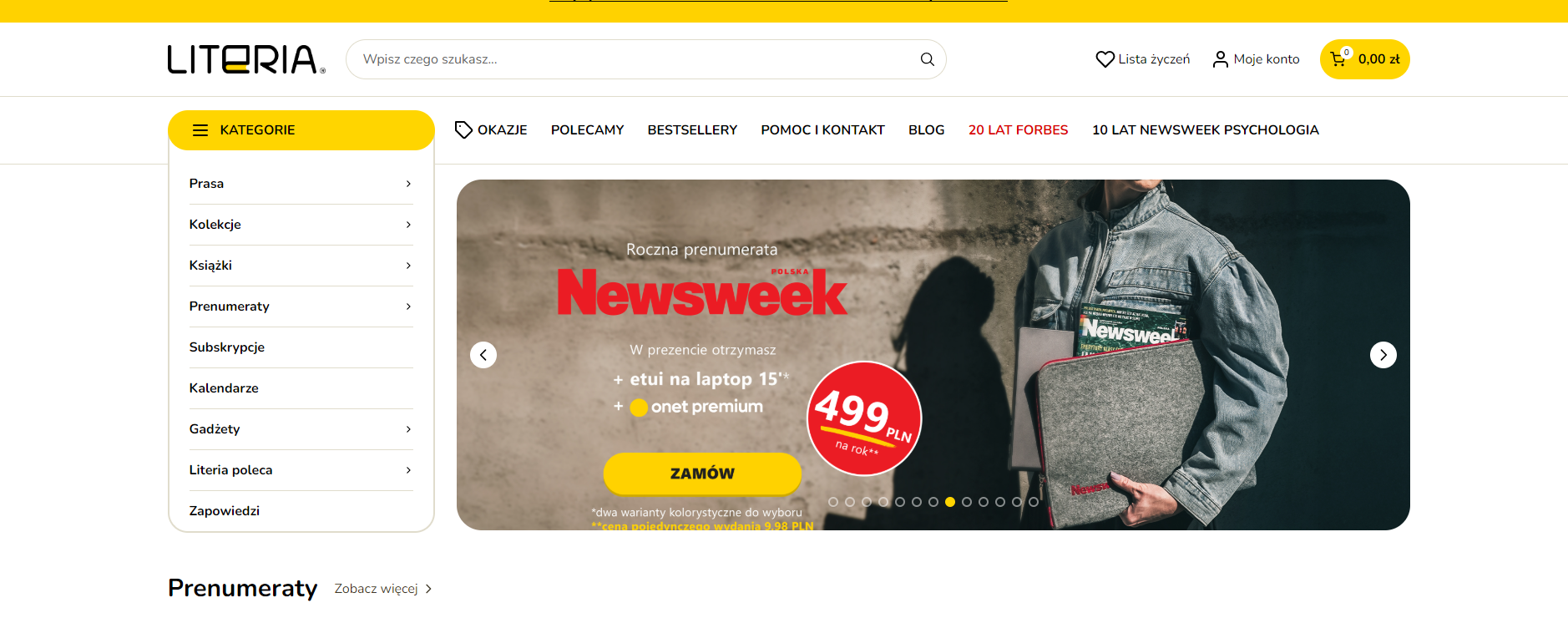The width and height of the screenshot is (1568, 618).
Task: Toggle the Kategorie hamburger menu icon
Action: (200, 130)
